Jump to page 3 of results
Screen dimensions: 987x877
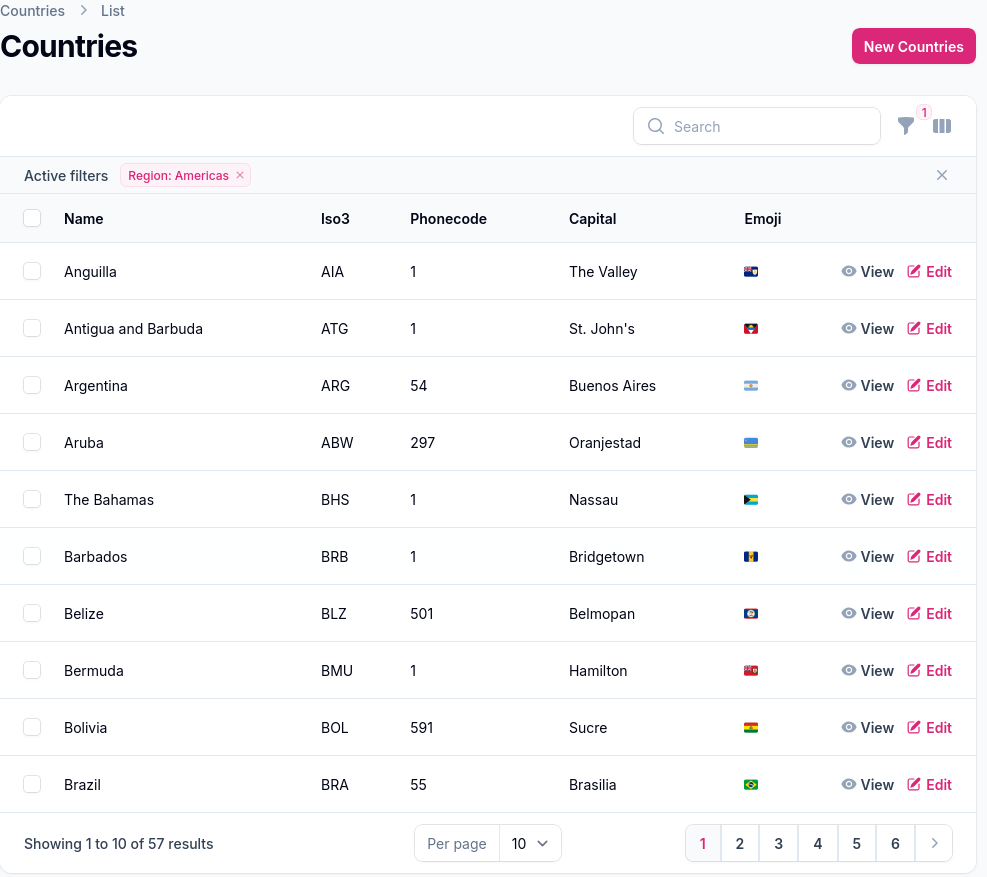[779, 843]
